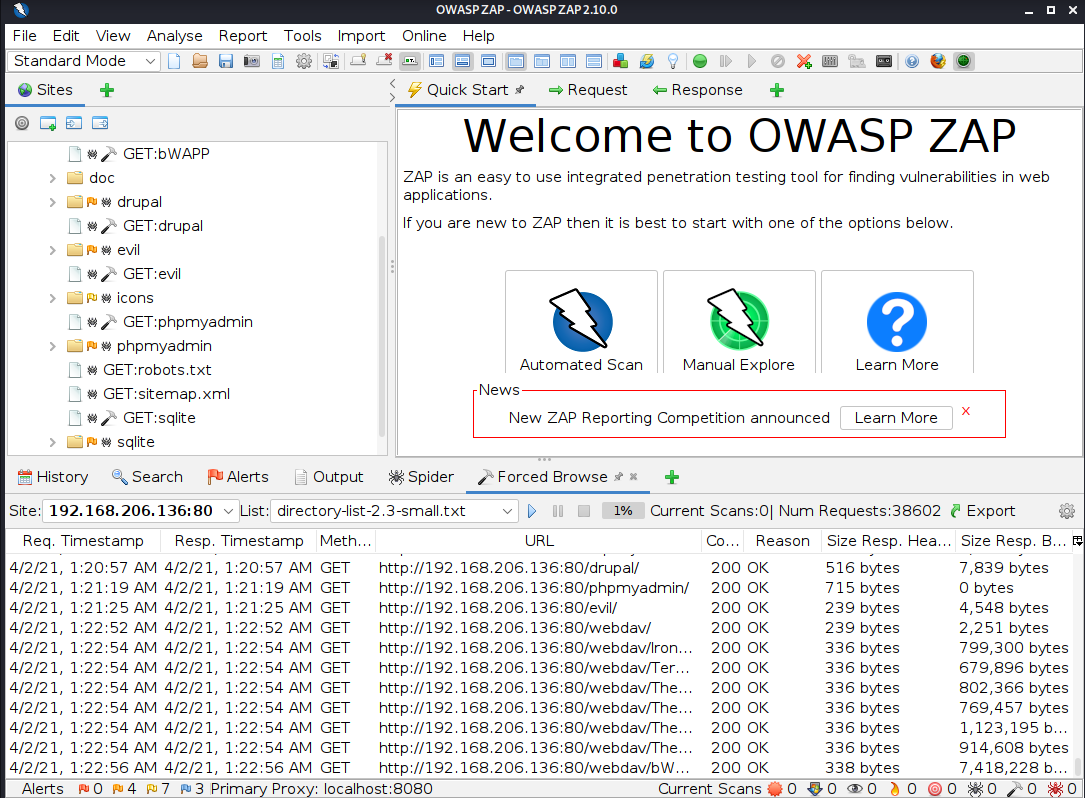The height and width of the screenshot is (798, 1085).
Task: Toggle expand Sites tab layout icon
Action: [437, 62]
